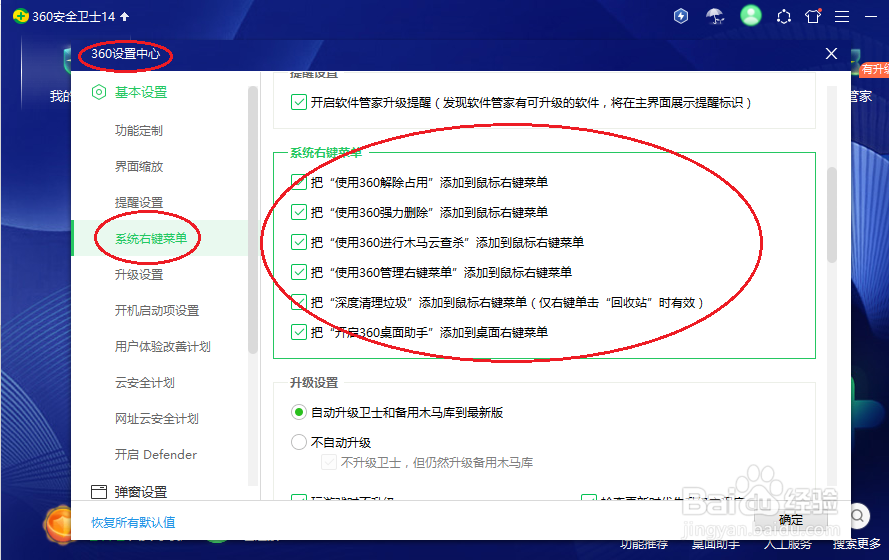Image resolution: width=889 pixels, height=560 pixels.
Task: Close the 360设置中心 dialog
Action: 831,53
